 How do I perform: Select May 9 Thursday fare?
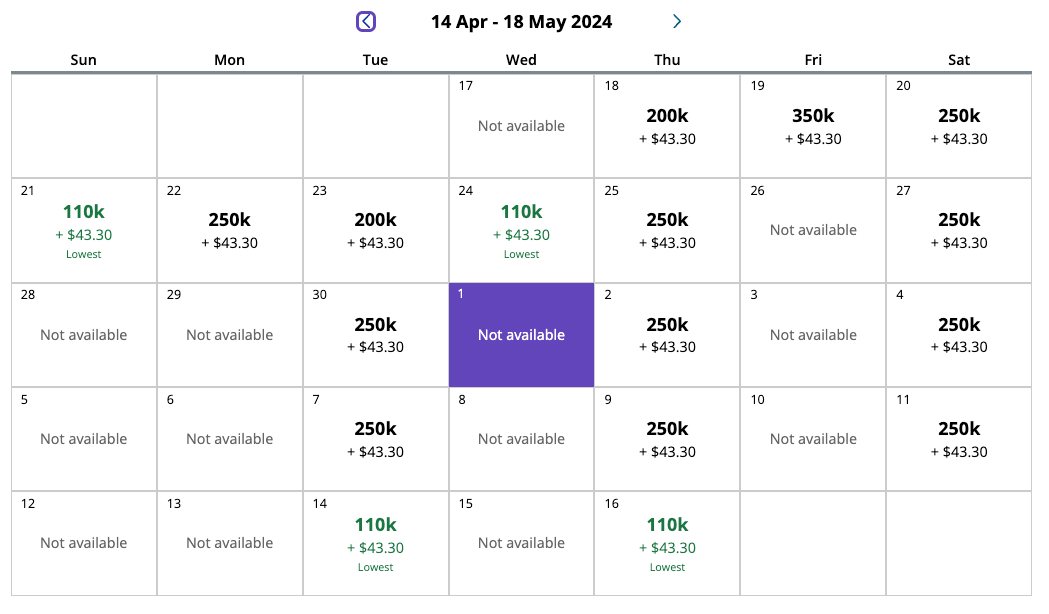tap(667, 439)
